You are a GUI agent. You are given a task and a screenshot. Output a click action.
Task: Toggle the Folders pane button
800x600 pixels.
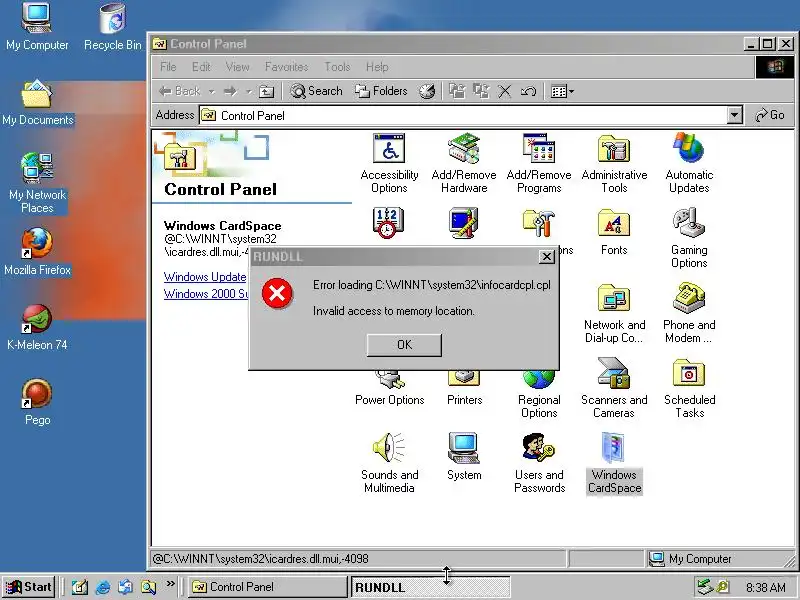tap(382, 91)
